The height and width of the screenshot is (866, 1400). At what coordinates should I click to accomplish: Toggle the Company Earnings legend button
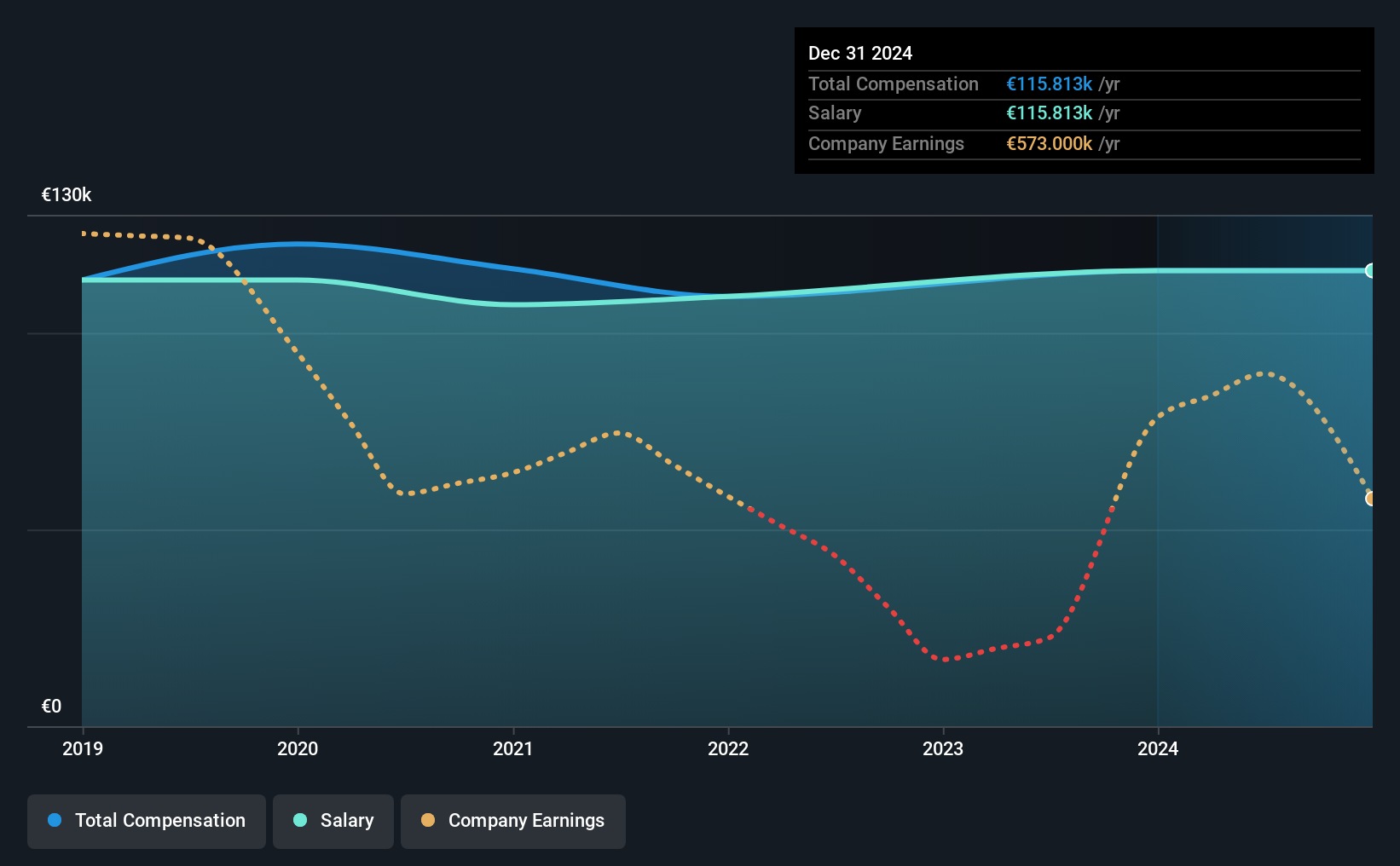coord(513,821)
